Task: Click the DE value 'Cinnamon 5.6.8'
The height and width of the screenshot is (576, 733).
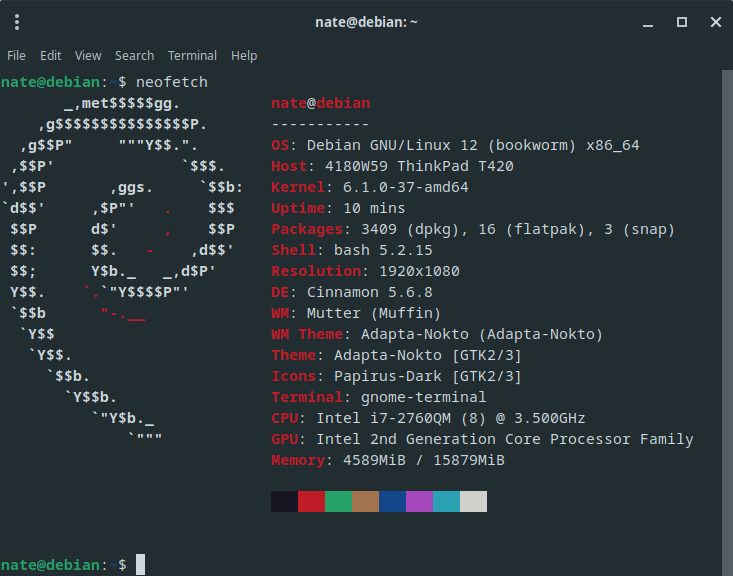Action: 370,292
